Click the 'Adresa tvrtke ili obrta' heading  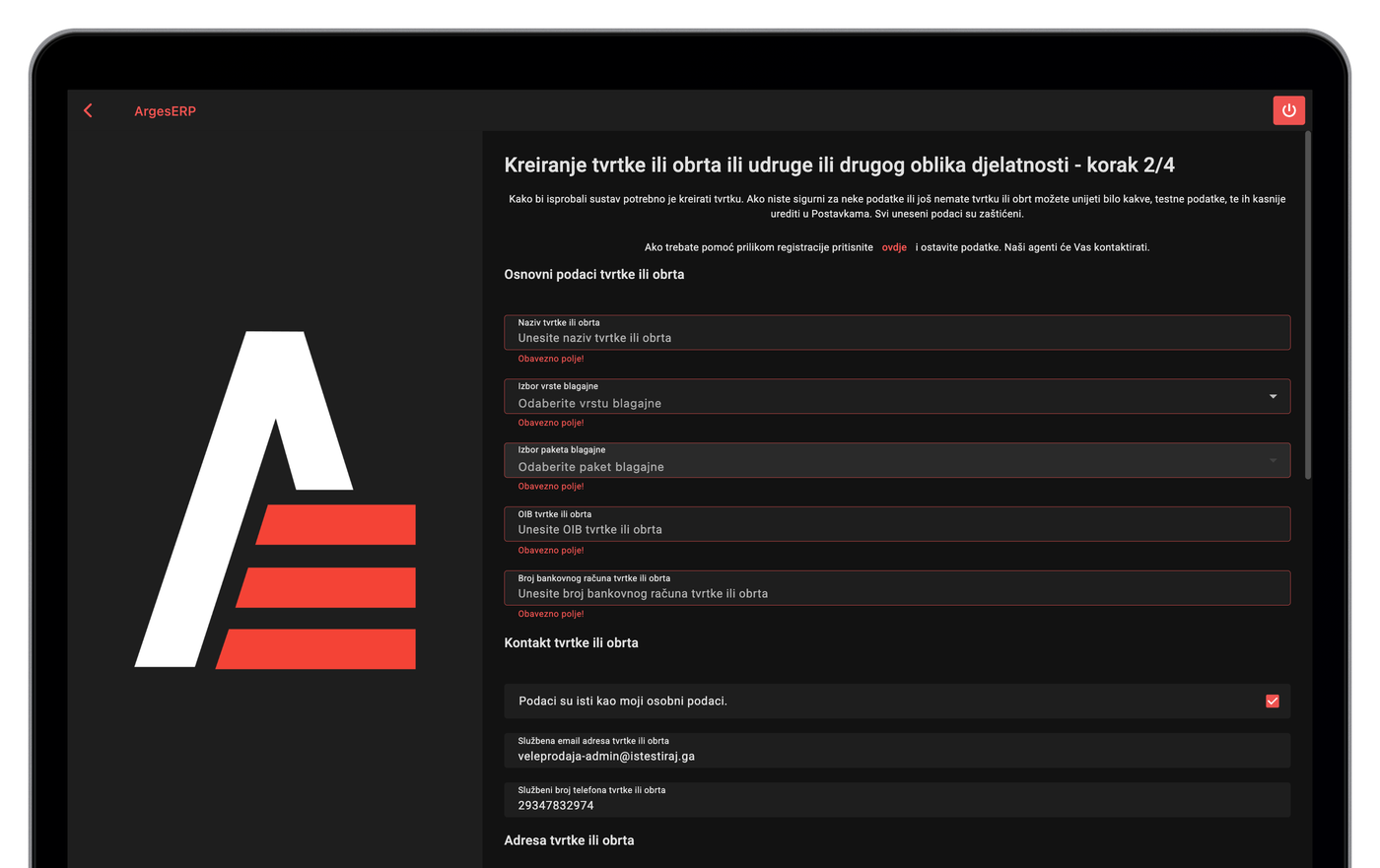(x=569, y=840)
